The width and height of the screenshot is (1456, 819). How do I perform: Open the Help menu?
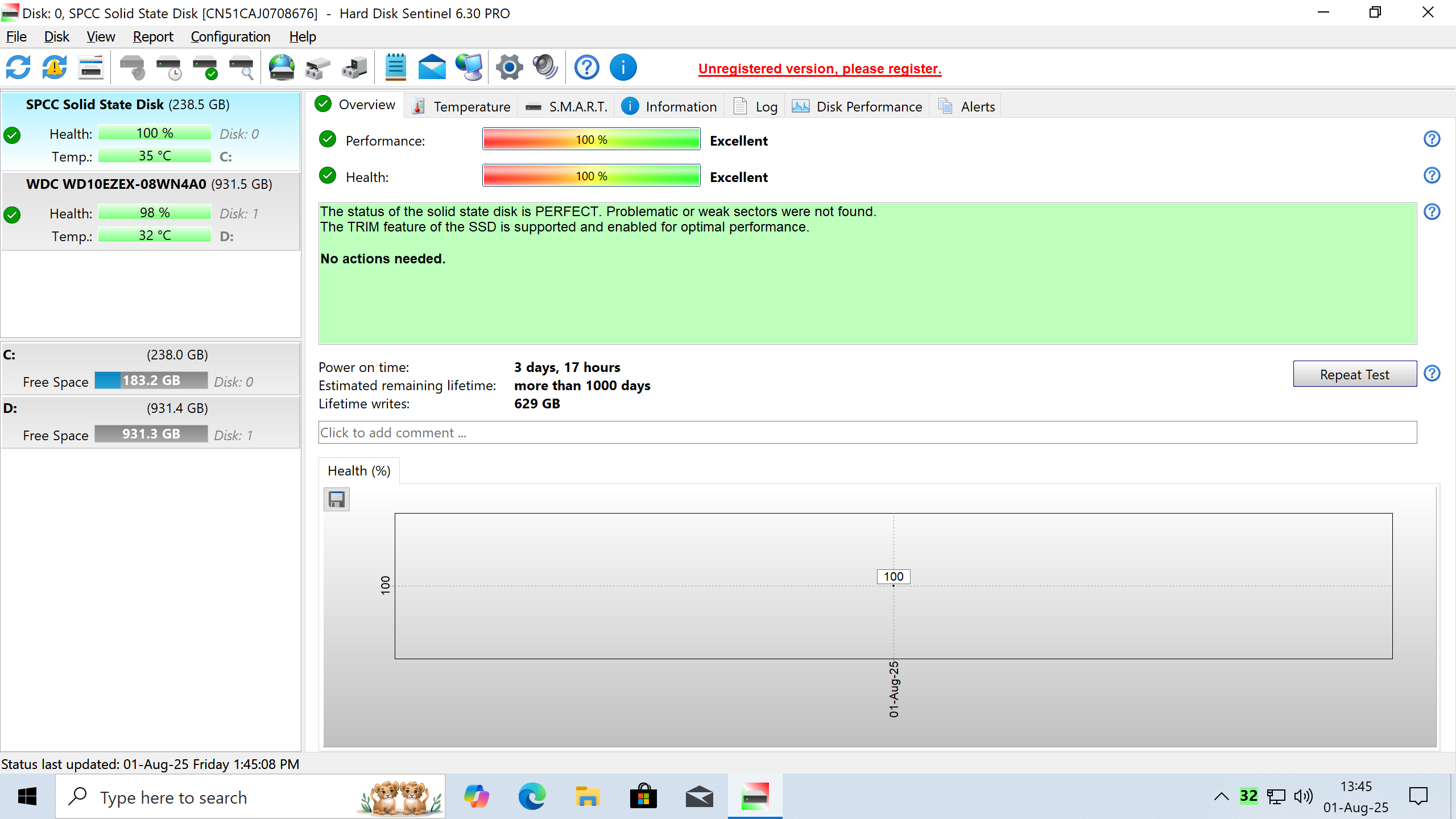[302, 37]
